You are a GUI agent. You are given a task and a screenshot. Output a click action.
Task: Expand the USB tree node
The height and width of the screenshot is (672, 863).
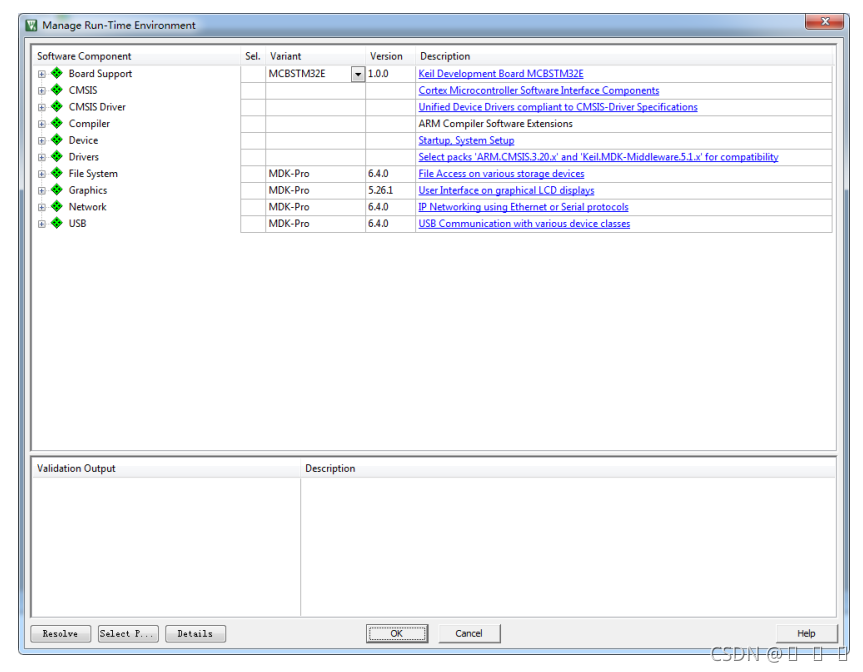[41, 223]
